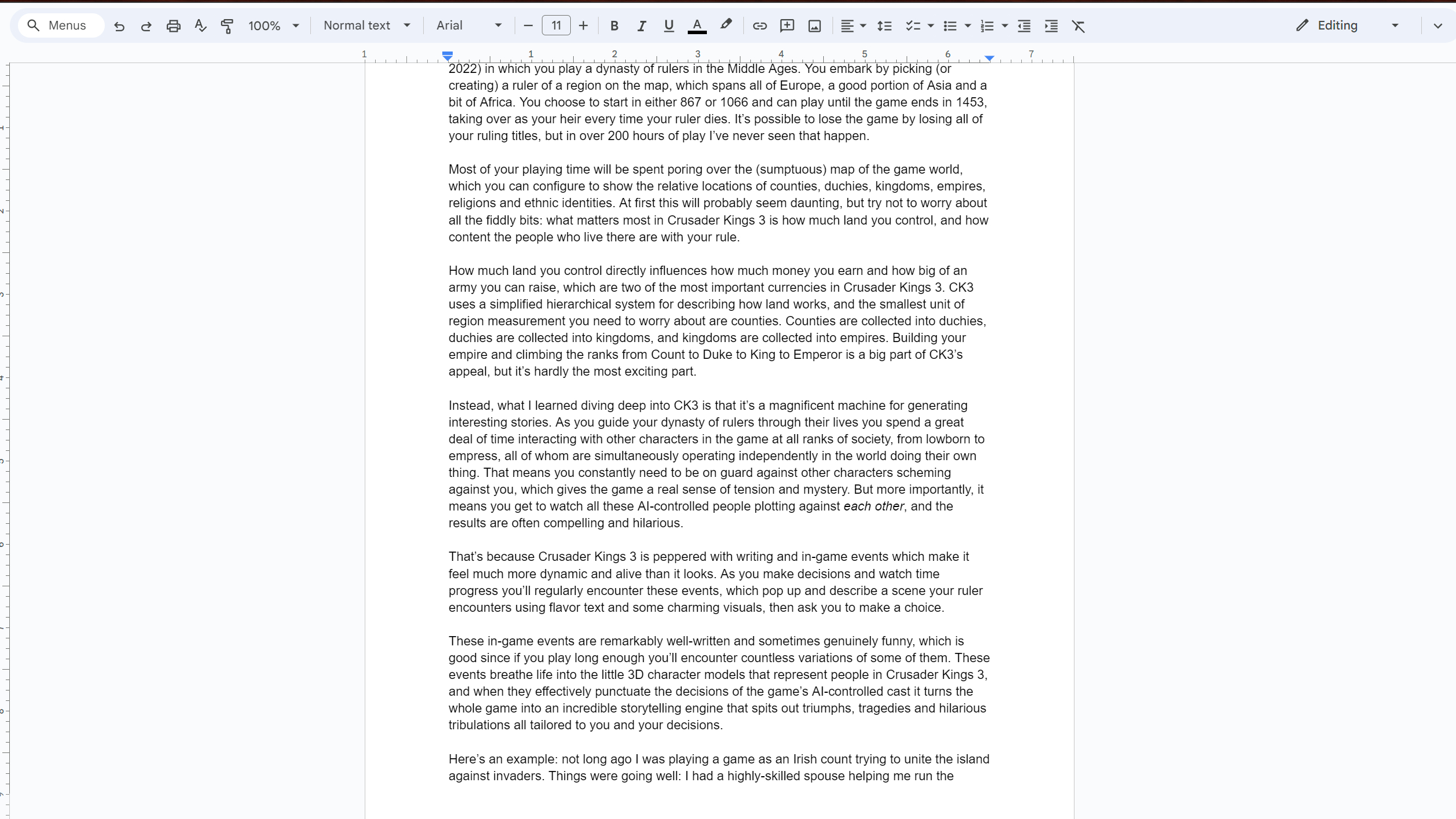The image size is (1456, 819).
Task: Click the italic formatting icon
Action: click(641, 25)
